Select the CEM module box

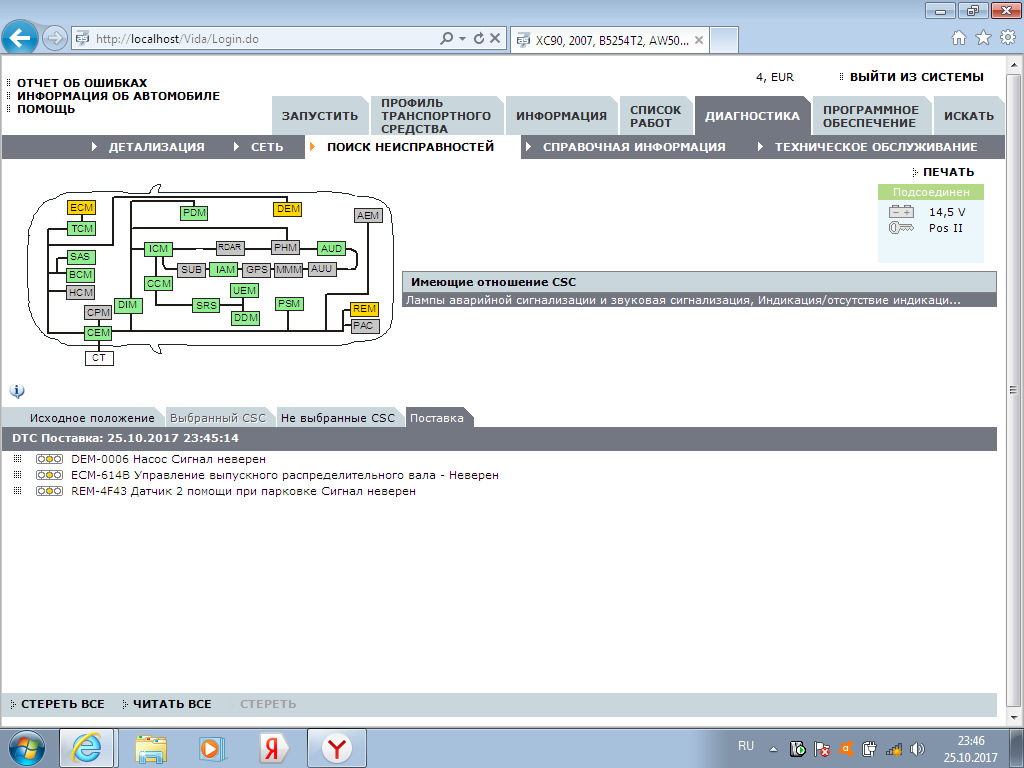[x=99, y=333]
